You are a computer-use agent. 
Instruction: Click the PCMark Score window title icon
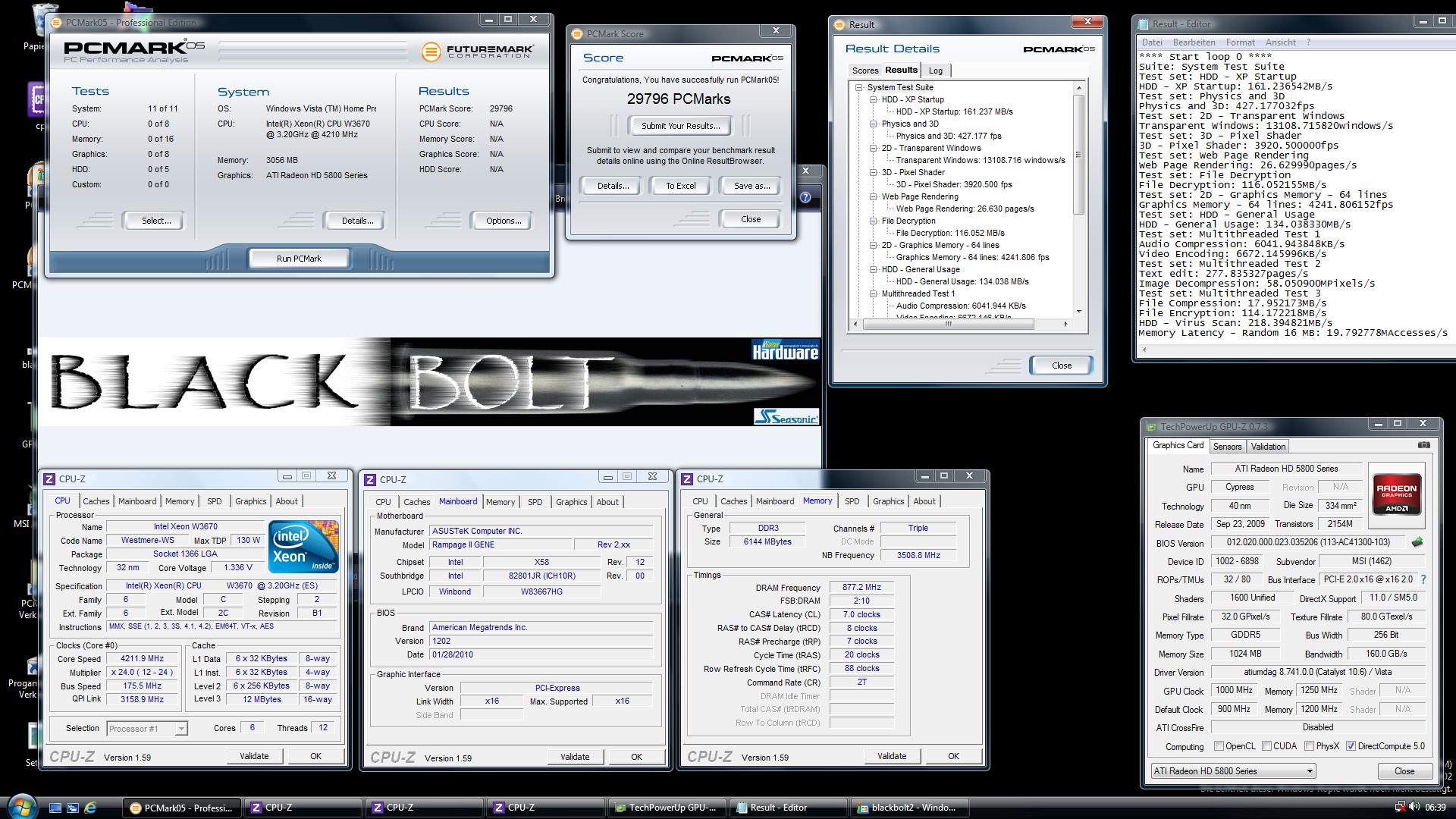(577, 34)
